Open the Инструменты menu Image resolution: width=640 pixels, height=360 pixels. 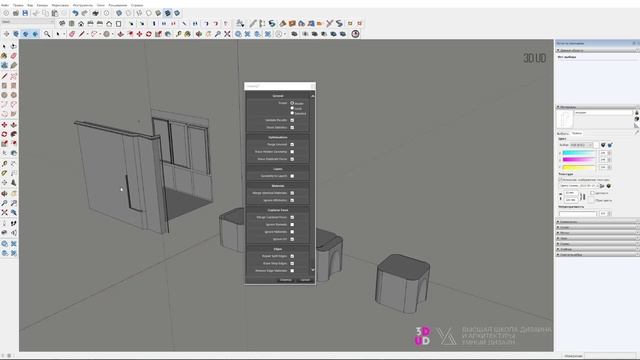[83, 5]
